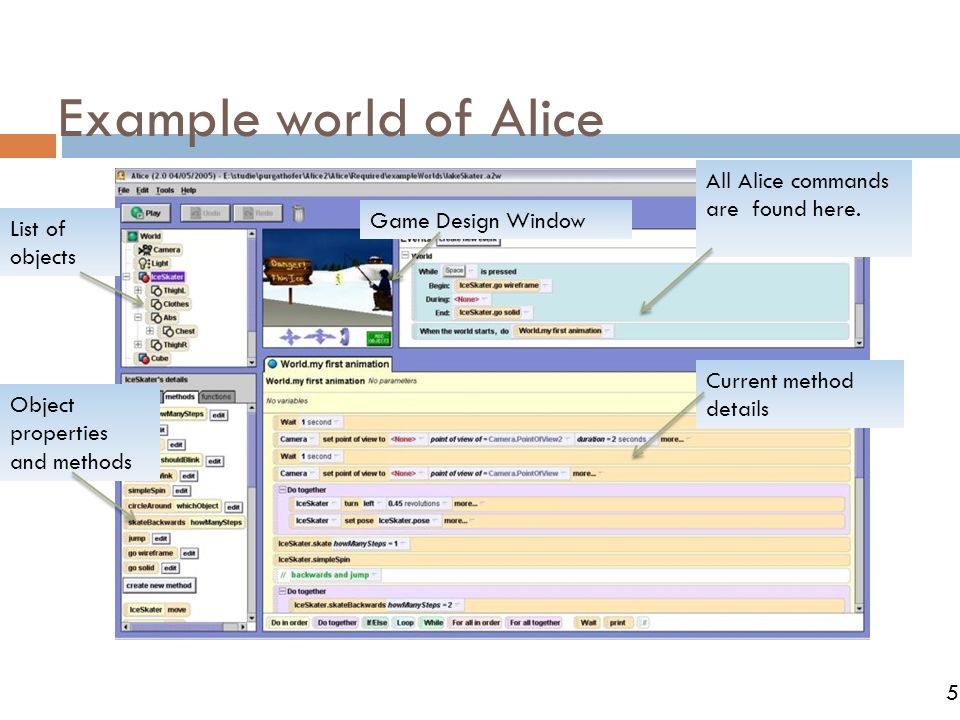Image resolution: width=960 pixels, height=720 pixels.
Task: Select the Camera object in the tree
Action: (x=160, y=250)
